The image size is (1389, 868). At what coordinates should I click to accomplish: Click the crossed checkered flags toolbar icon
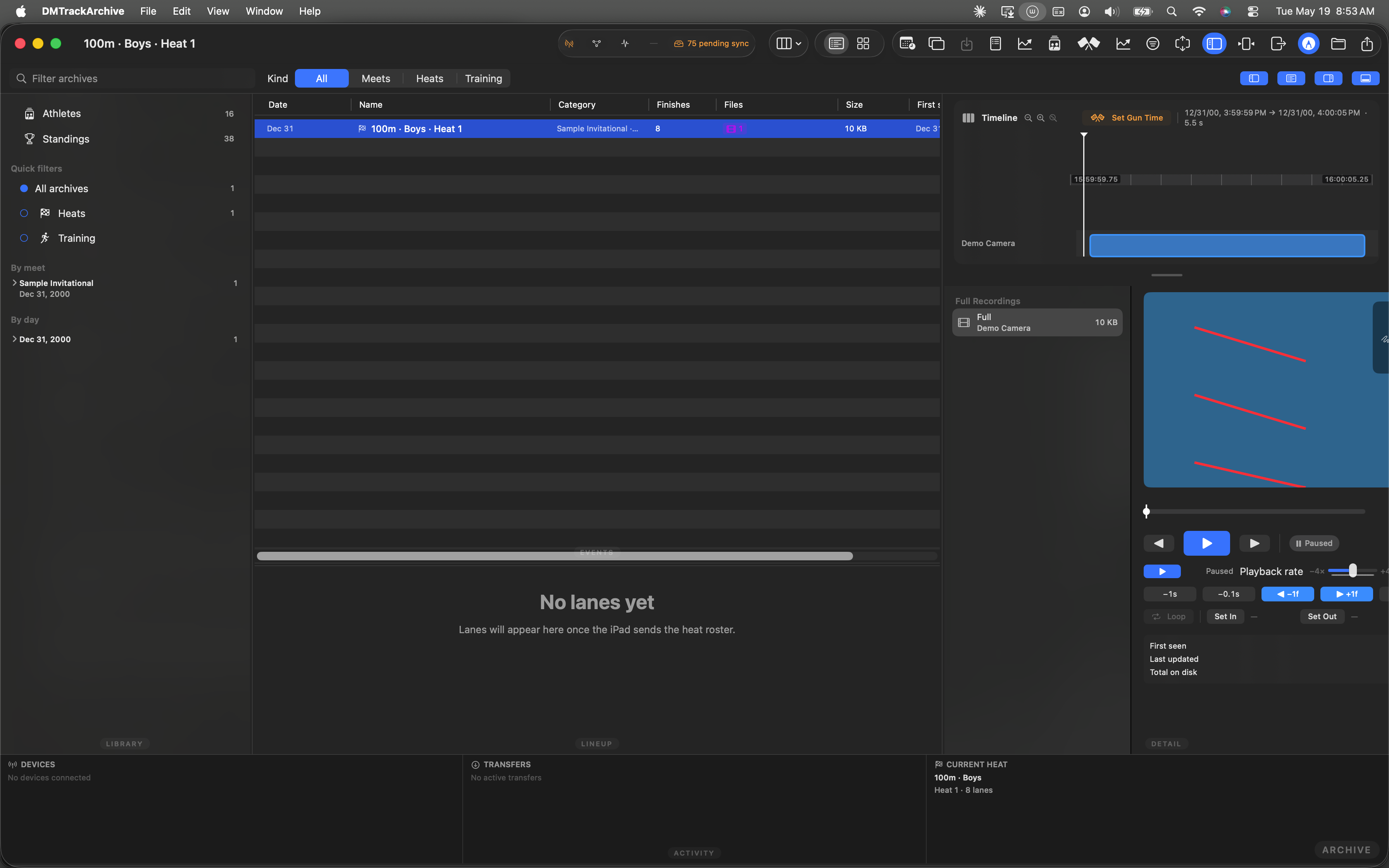[x=1088, y=44]
